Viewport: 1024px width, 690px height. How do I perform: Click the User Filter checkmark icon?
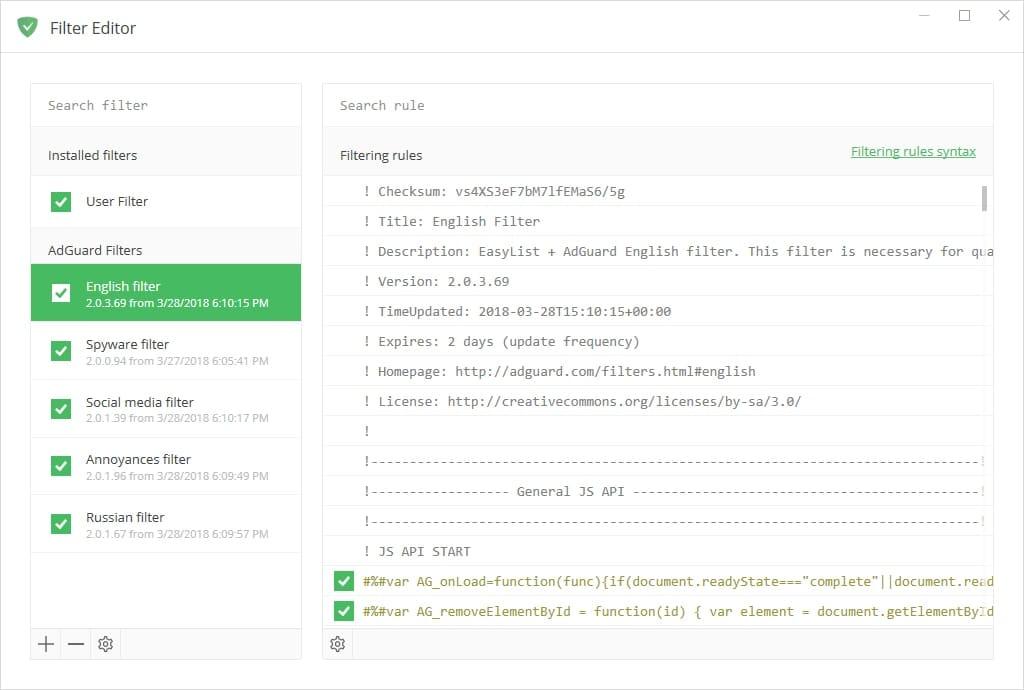(61, 200)
